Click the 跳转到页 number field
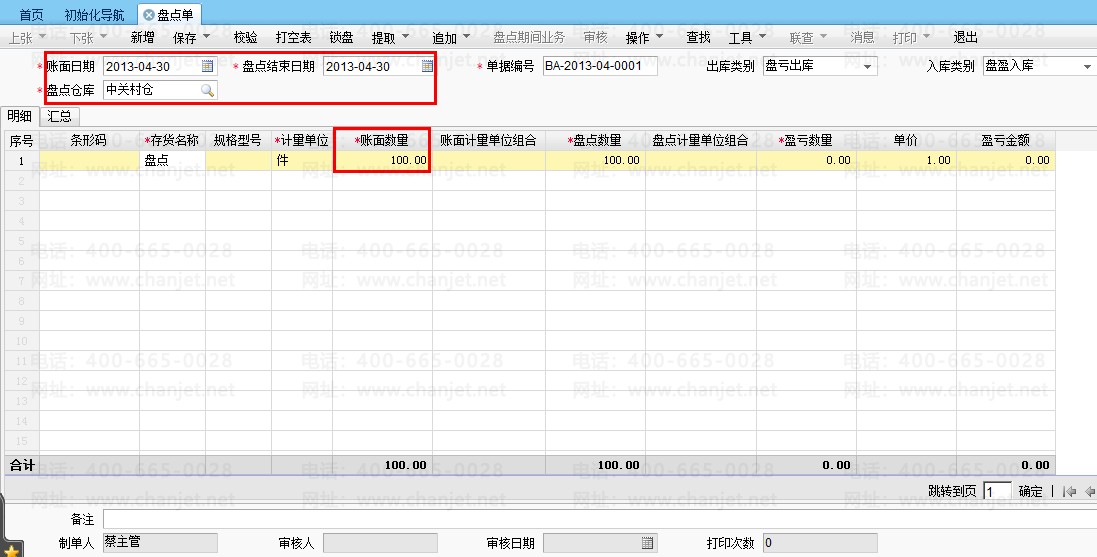This screenshot has width=1097, height=557. pyautogui.click(x=998, y=492)
